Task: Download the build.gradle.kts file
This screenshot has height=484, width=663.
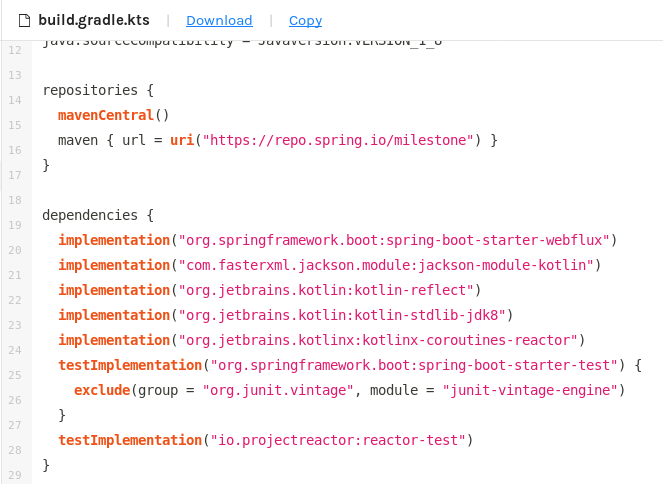Action: (x=219, y=20)
